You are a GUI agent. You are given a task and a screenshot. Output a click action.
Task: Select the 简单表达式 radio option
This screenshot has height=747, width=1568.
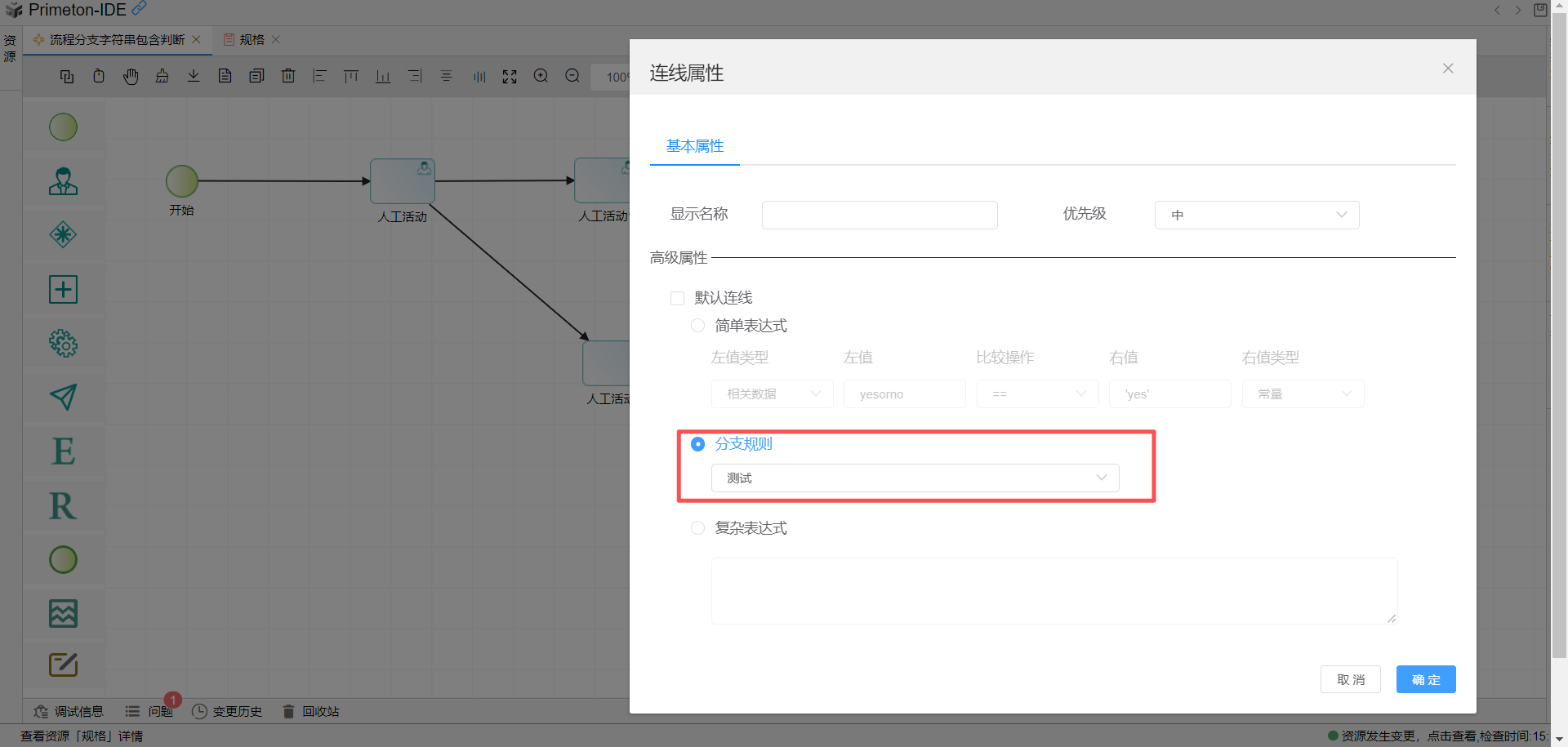pos(697,326)
